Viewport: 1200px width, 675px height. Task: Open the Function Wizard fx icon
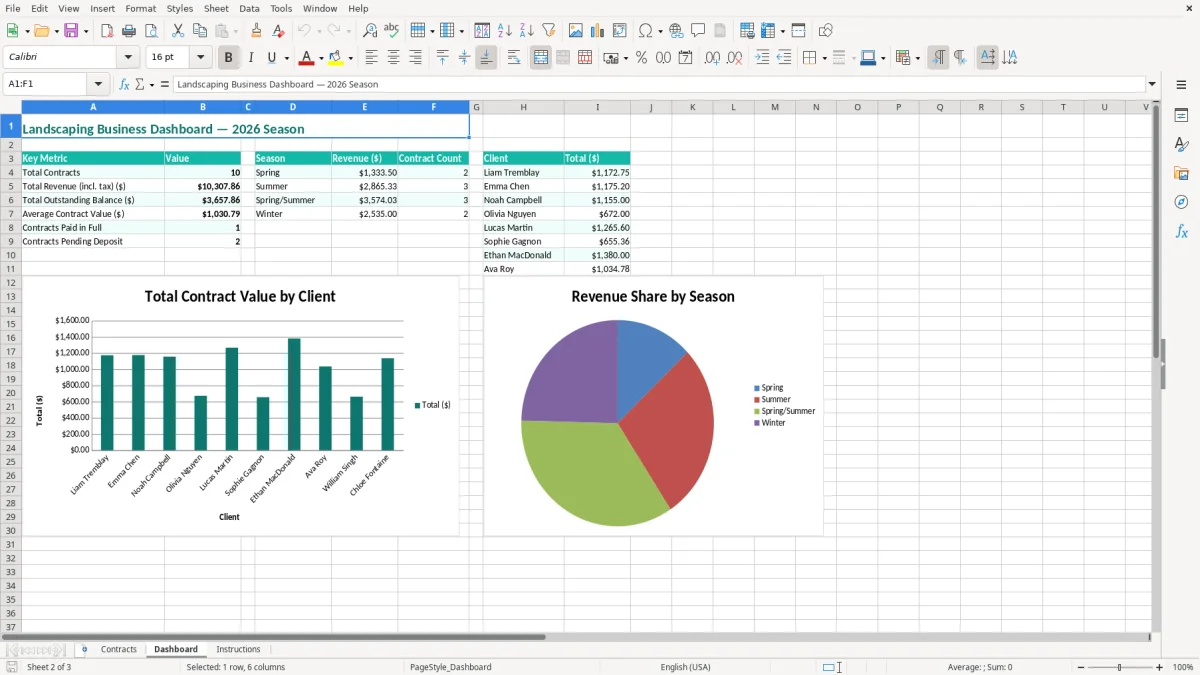(x=125, y=84)
